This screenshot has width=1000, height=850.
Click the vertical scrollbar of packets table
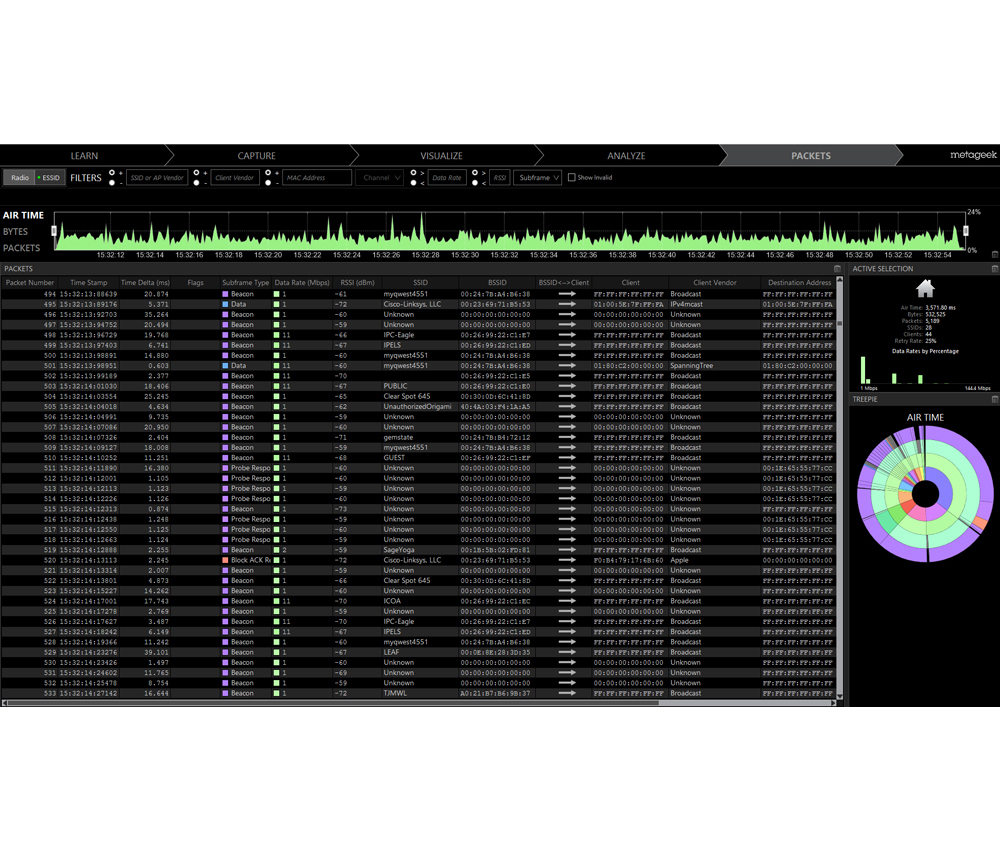click(x=839, y=488)
